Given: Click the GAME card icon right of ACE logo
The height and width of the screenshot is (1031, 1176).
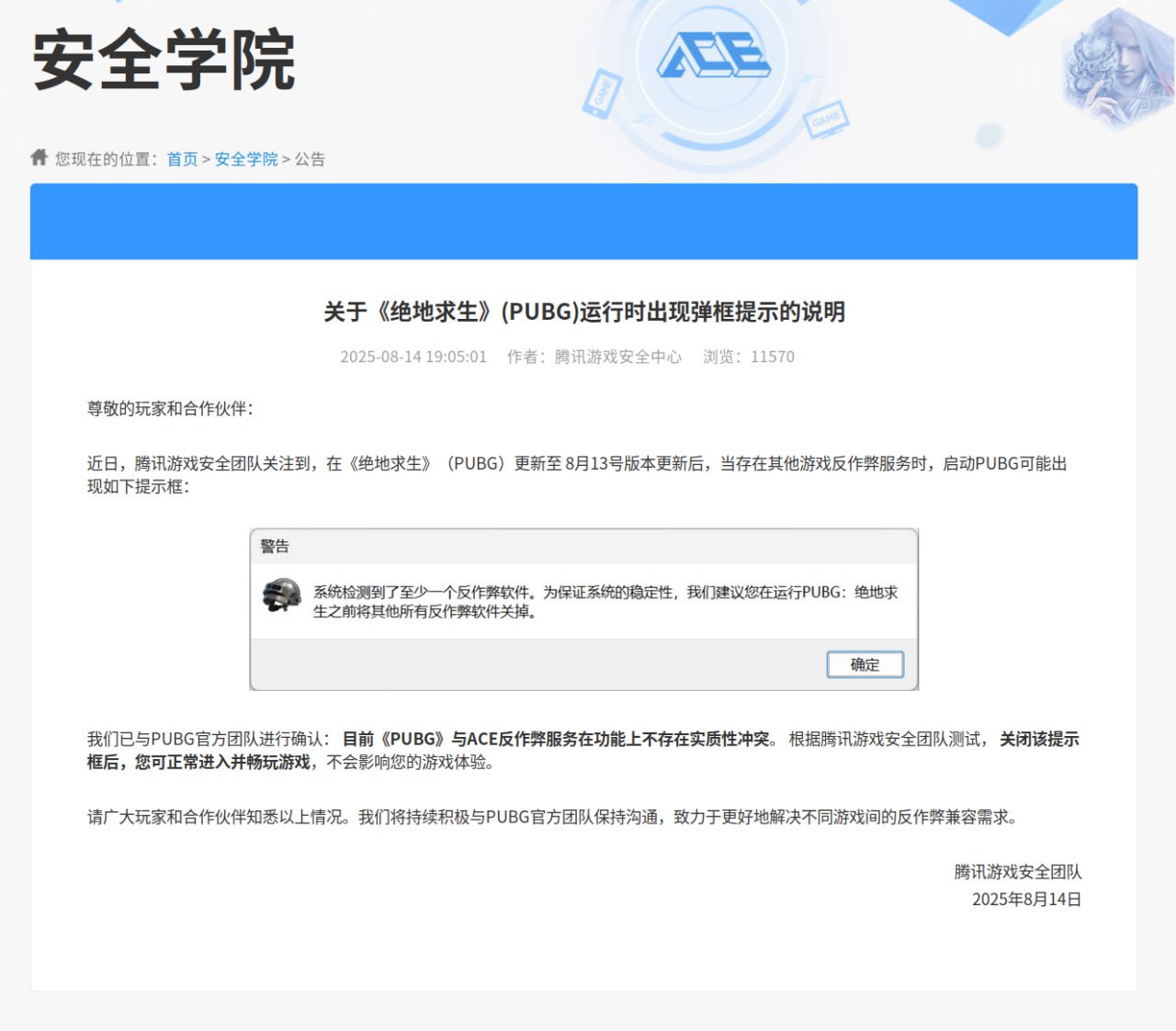Looking at the screenshot, I should coord(825,118).
